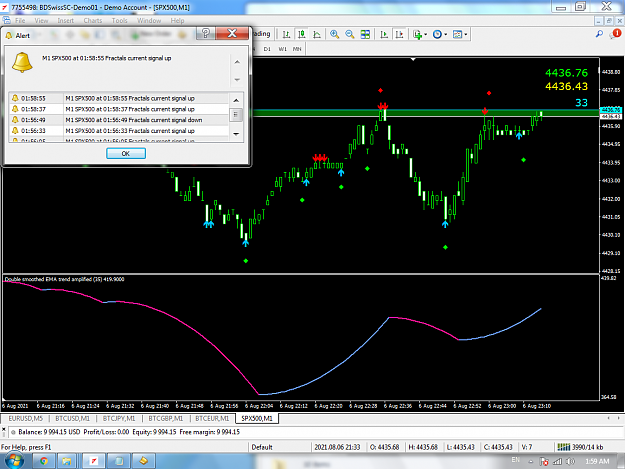Open the Window menu
The height and width of the screenshot is (469, 625).
[149, 20]
